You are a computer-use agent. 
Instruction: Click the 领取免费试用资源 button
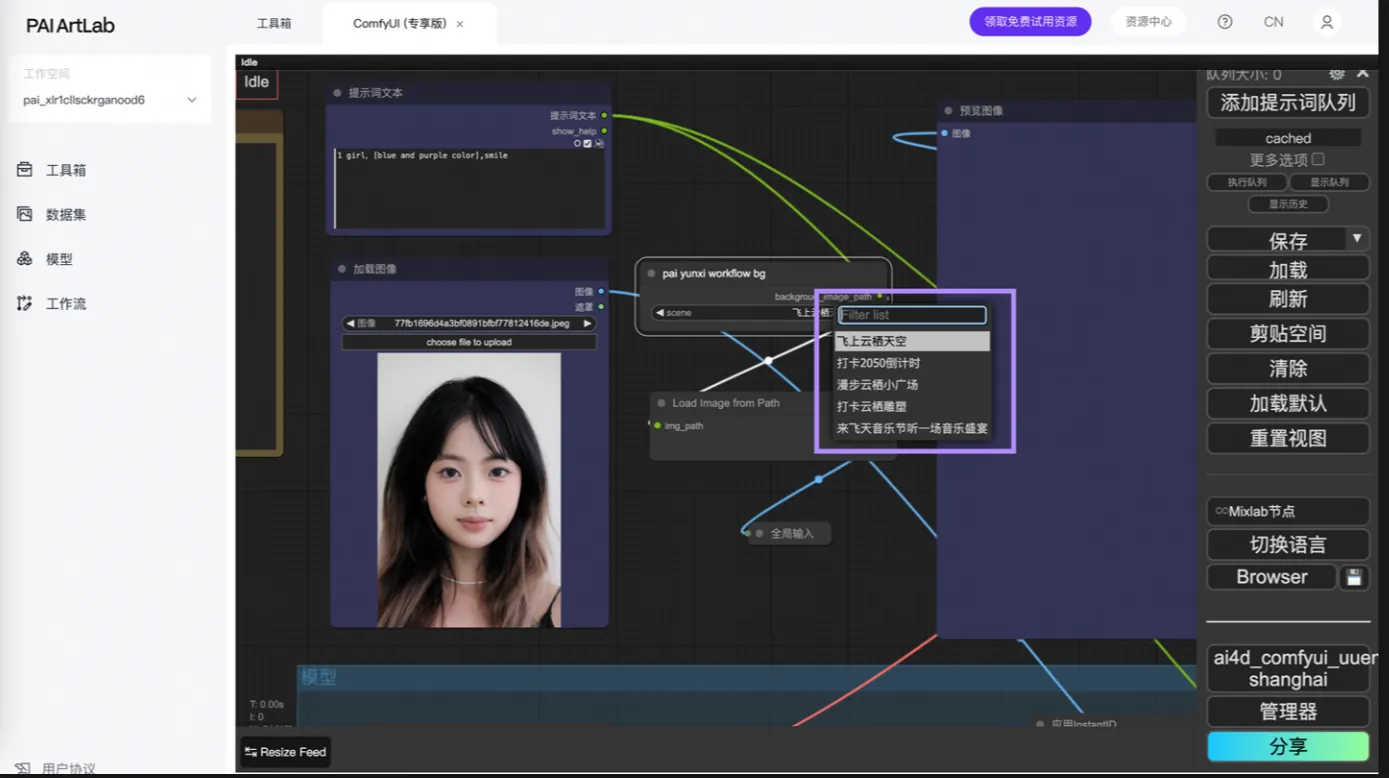(1030, 22)
